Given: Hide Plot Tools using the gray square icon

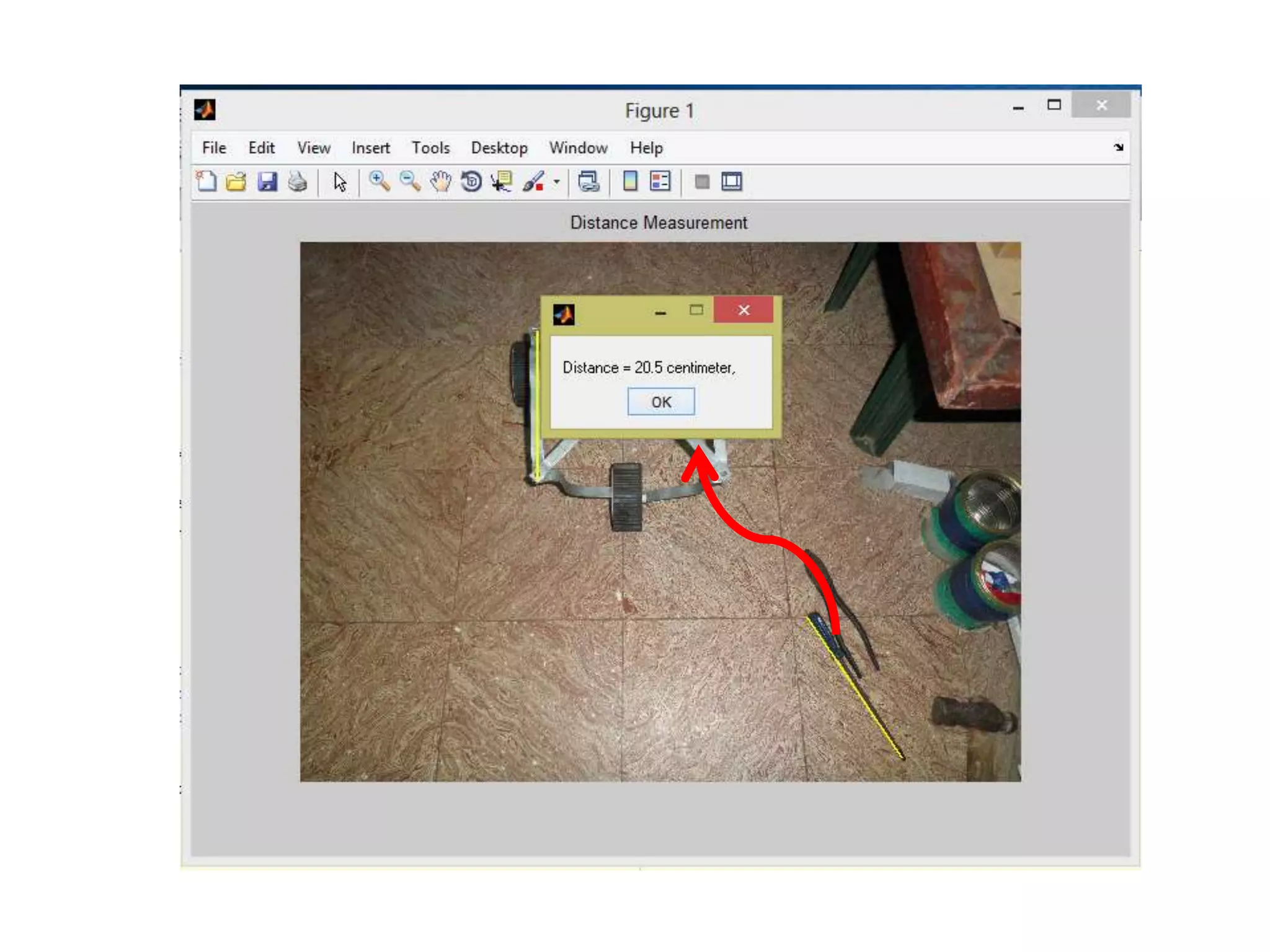Looking at the screenshot, I should pyautogui.click(x=702, y=182).
